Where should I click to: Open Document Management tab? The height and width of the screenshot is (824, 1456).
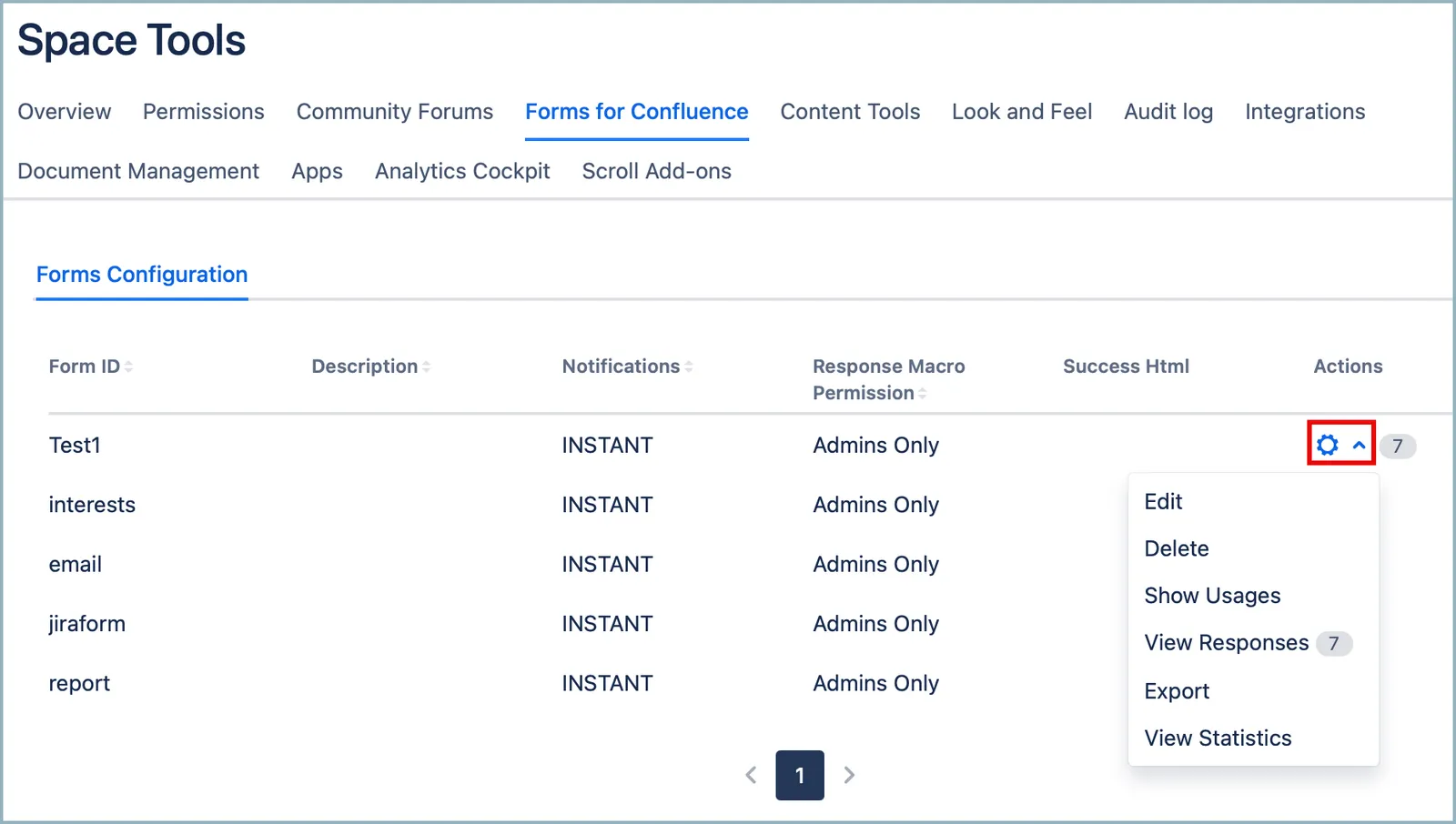tap(138, 171)
